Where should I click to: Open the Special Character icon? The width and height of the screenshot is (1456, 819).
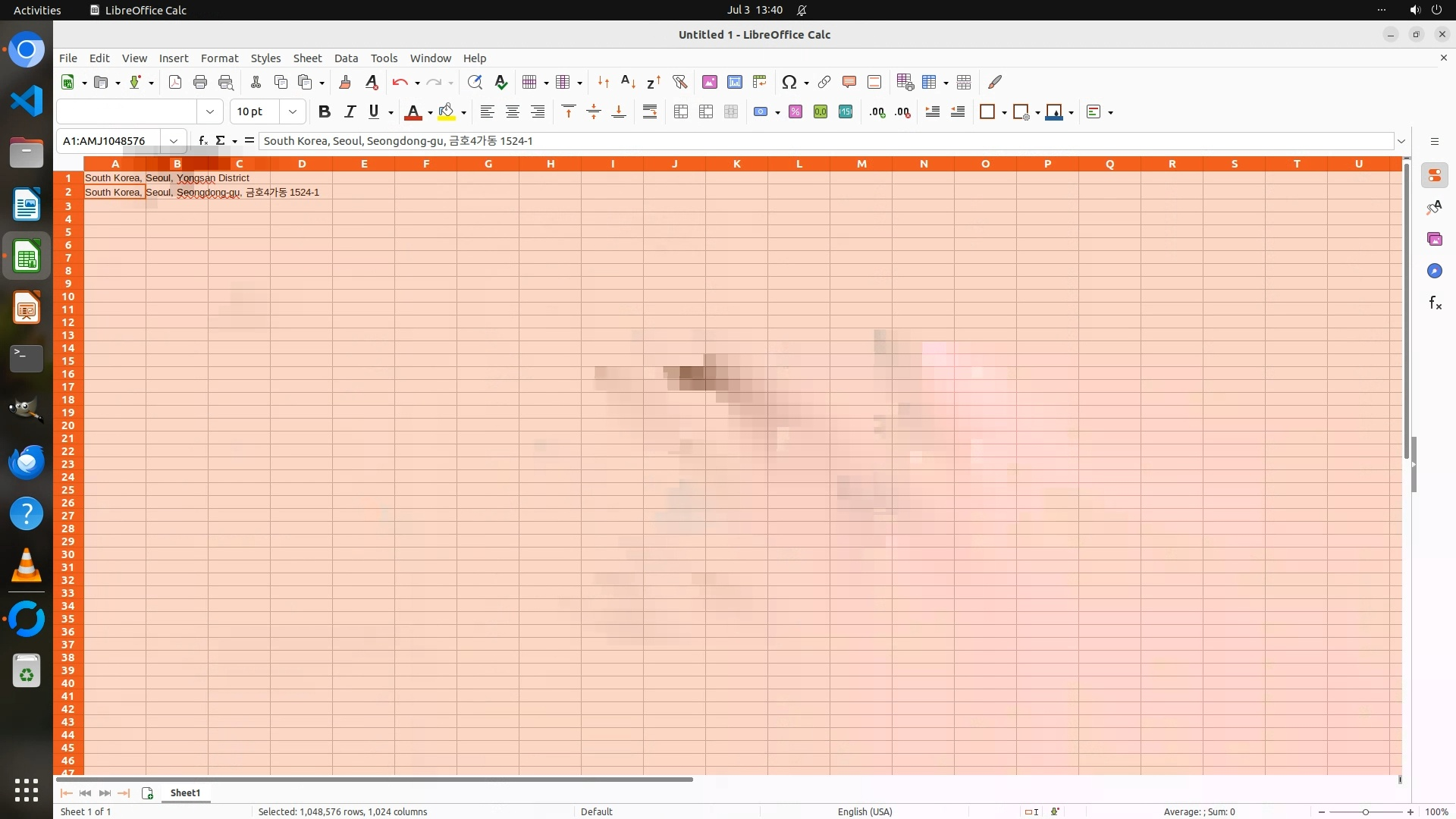789,82
